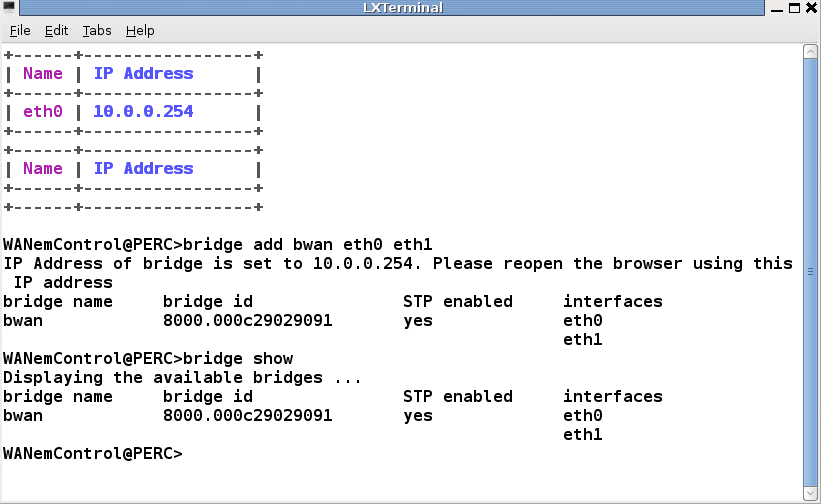Close the LXTerminal window

tap(812, 8)
